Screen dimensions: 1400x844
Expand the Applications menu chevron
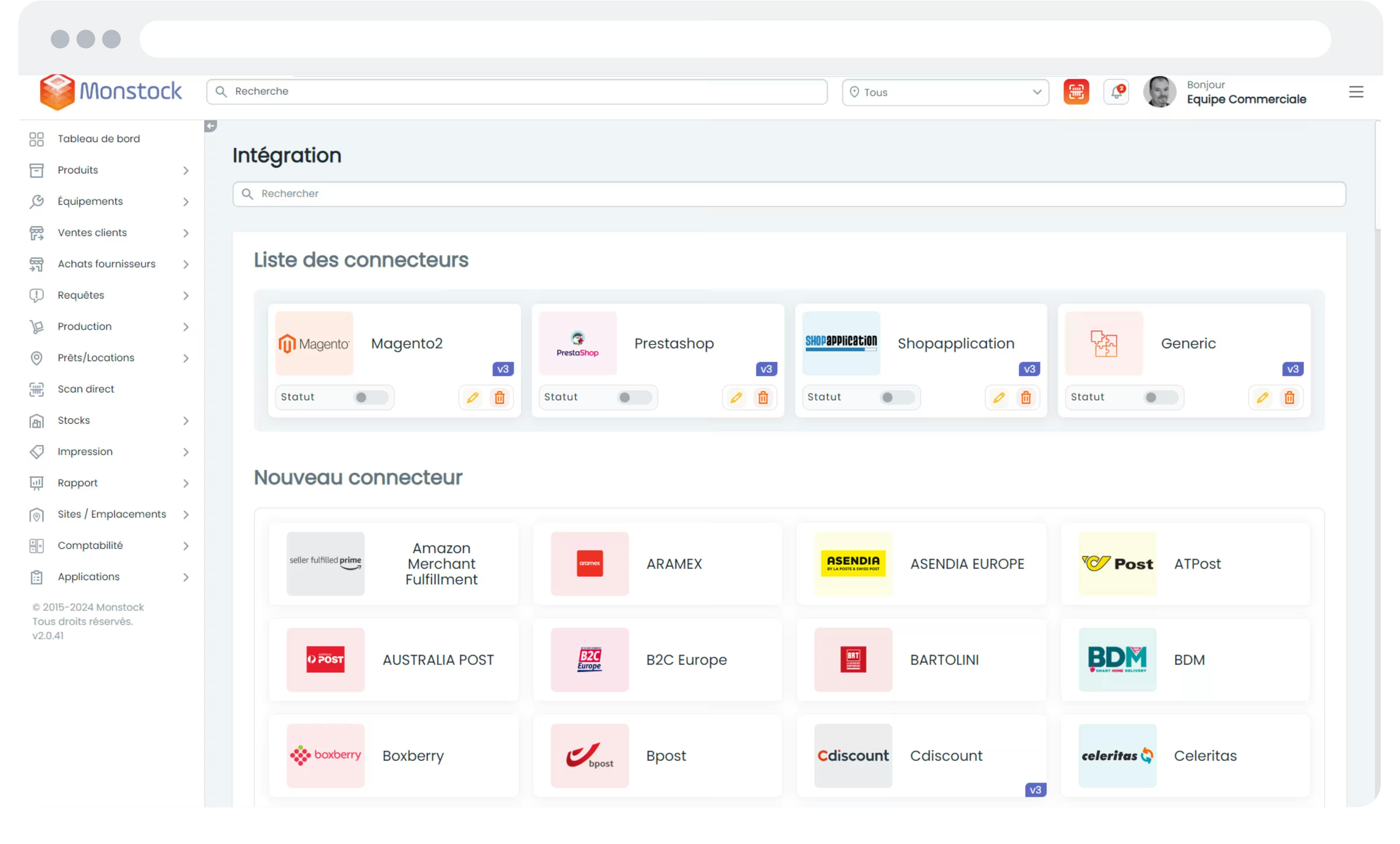186,577
